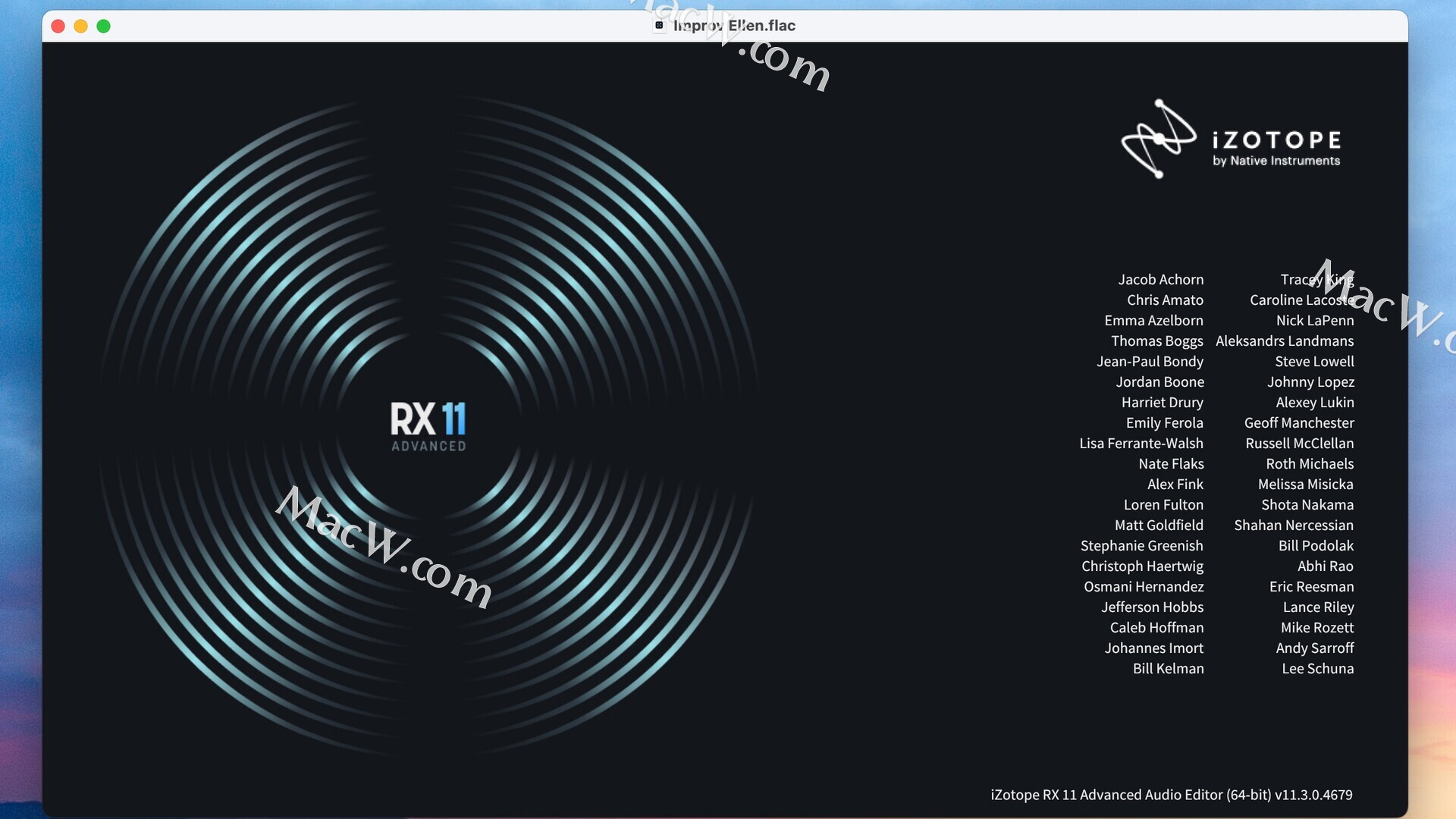1456x819 pixels.
Task: Close the window with red button
Action: pyautogui.click(x=58, y=27)
